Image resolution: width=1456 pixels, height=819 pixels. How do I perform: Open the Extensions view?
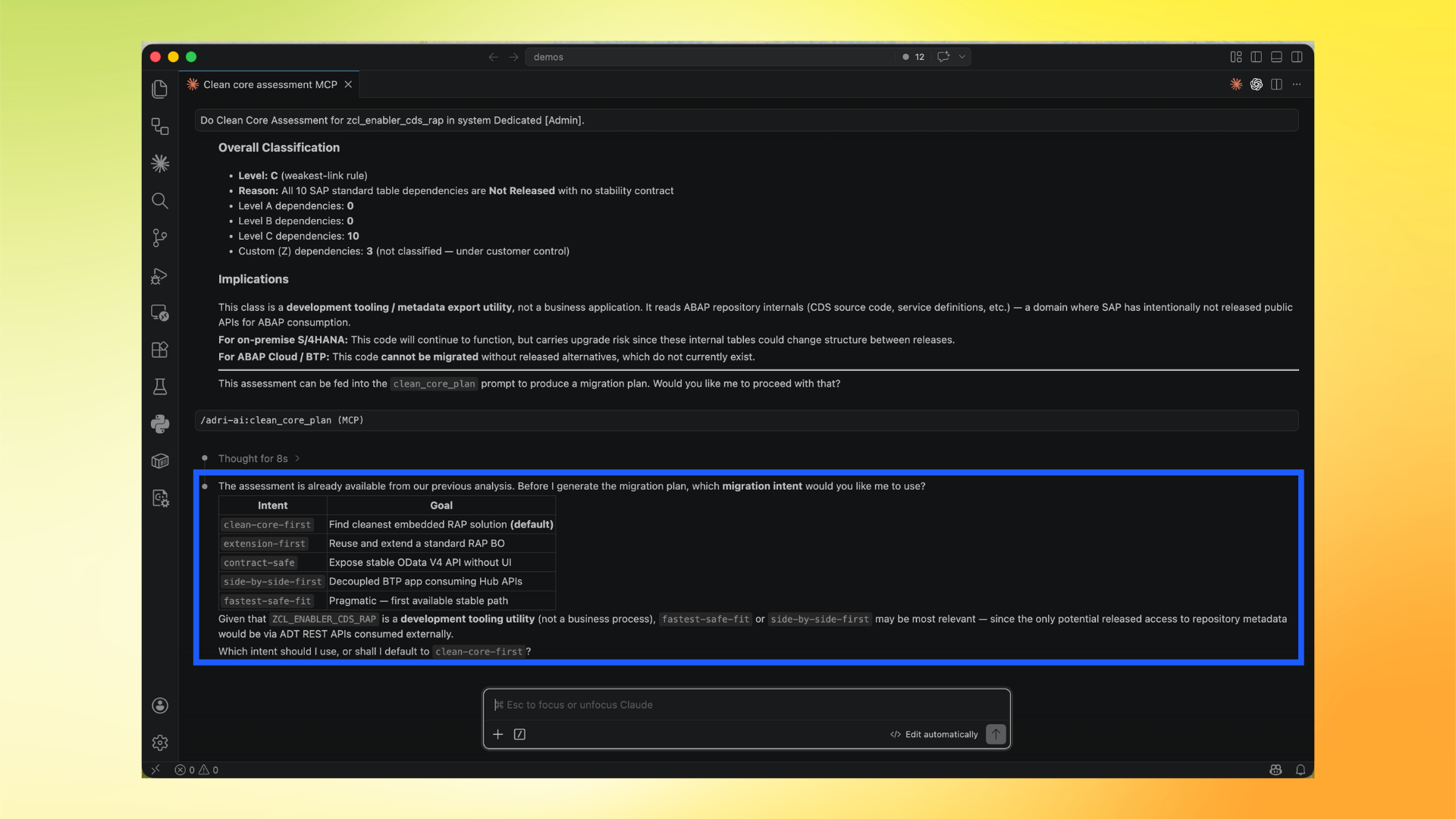point(159,350)
